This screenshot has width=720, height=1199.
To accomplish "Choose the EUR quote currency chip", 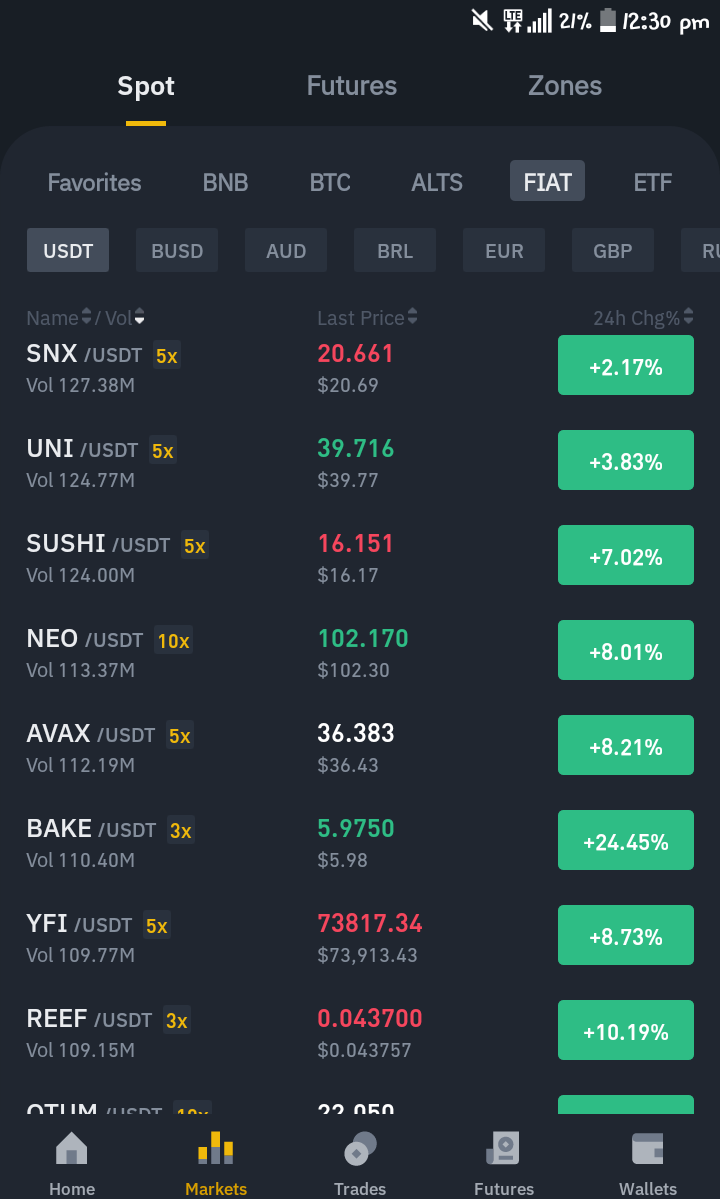I will 504,250.
